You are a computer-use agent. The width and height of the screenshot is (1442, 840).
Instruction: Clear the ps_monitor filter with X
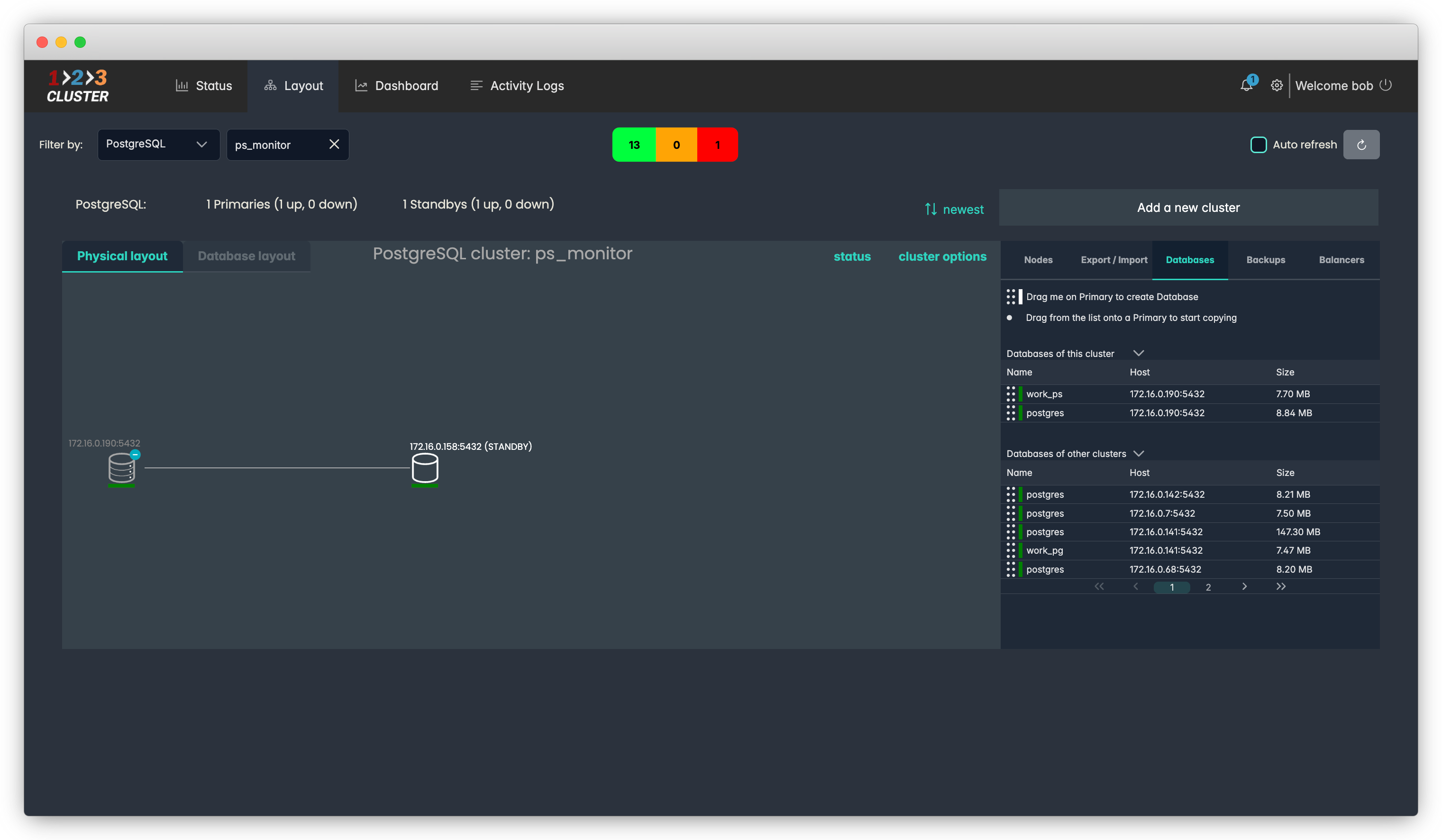pyautogui.click(x=334, y=144)
